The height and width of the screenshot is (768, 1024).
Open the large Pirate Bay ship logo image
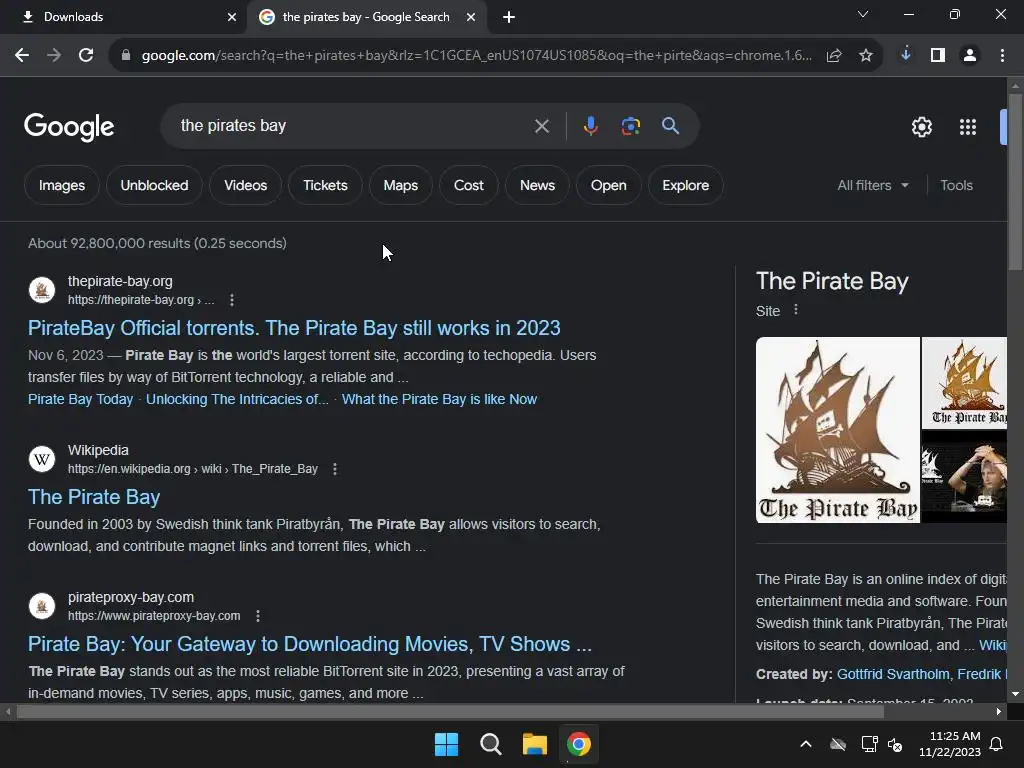[x=838, y=430]
